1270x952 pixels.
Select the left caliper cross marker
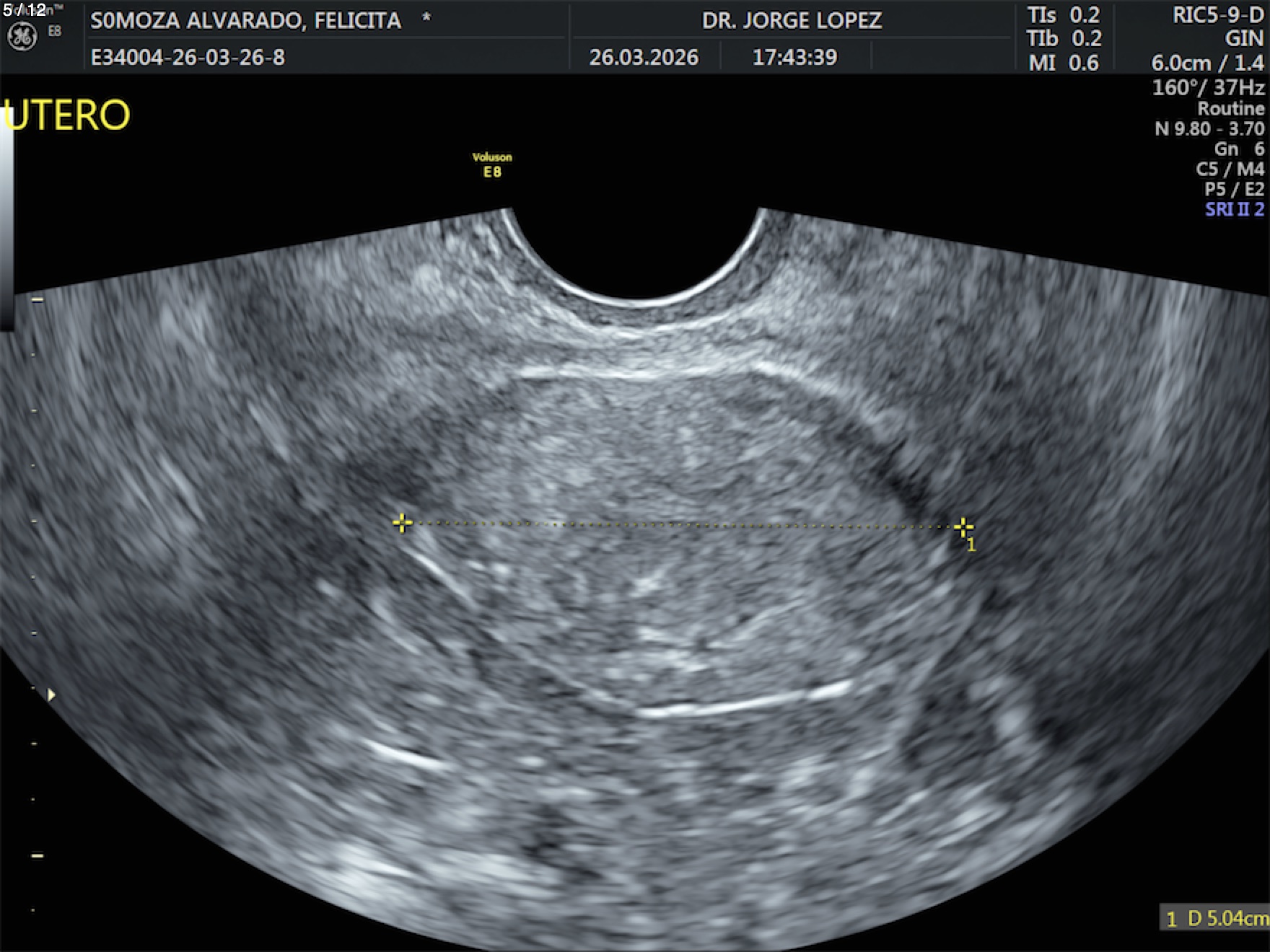coord(402,523)
